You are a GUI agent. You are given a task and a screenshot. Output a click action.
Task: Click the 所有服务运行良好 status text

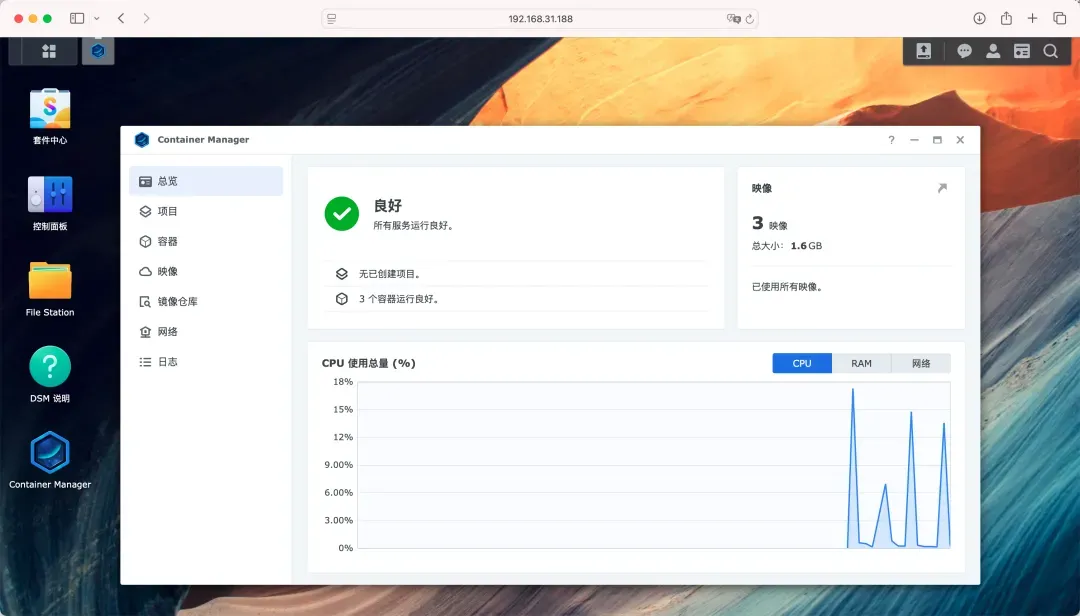point(414,225)
